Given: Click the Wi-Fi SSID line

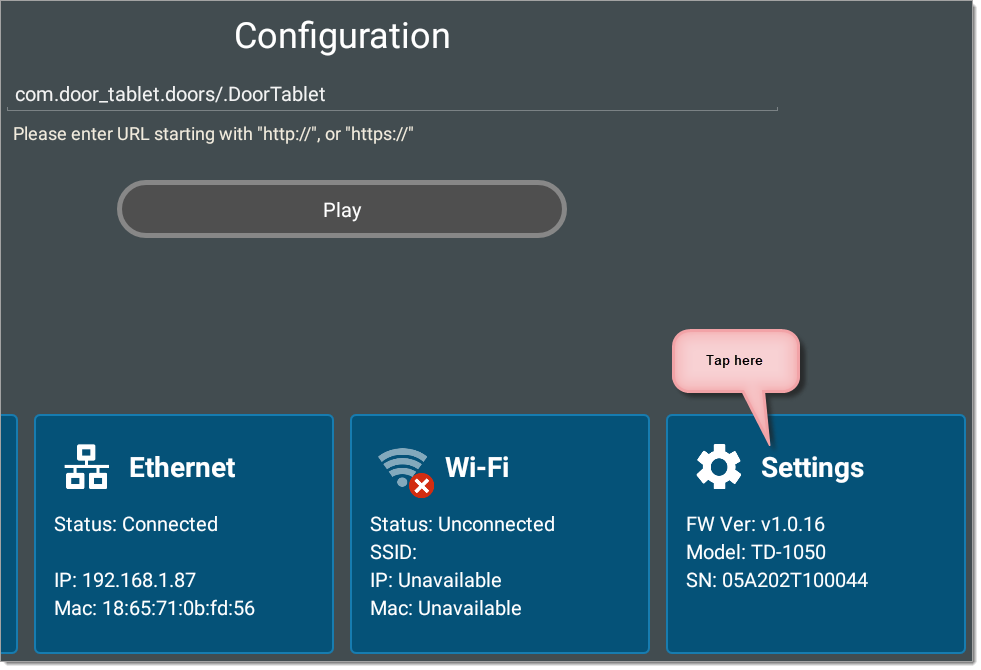Looking at the screenshot, I should 393,552.
